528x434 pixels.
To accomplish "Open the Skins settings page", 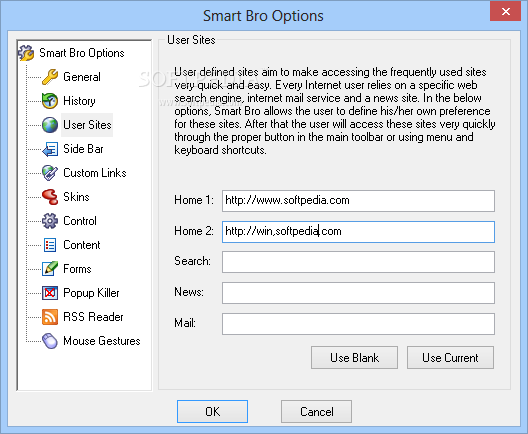I will coord(76,197).
